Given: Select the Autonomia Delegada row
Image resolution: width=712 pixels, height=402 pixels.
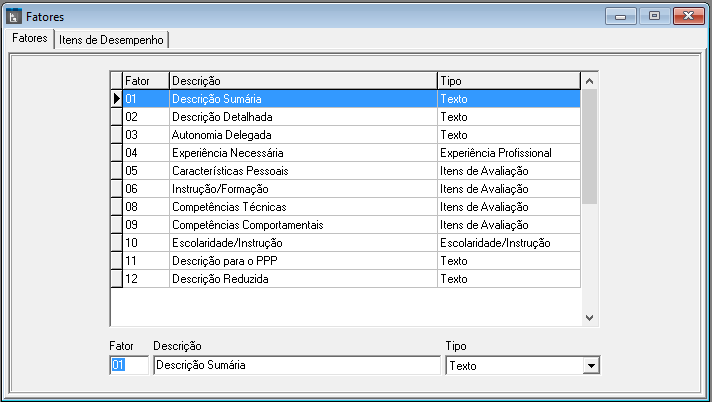Looking at the screenshot, I should [346, 135].
